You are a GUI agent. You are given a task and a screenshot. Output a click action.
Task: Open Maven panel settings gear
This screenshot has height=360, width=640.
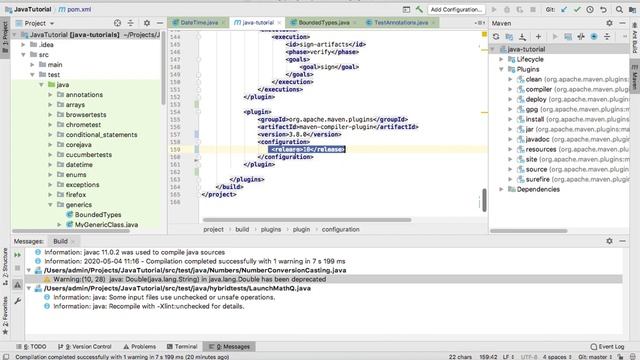609,23
